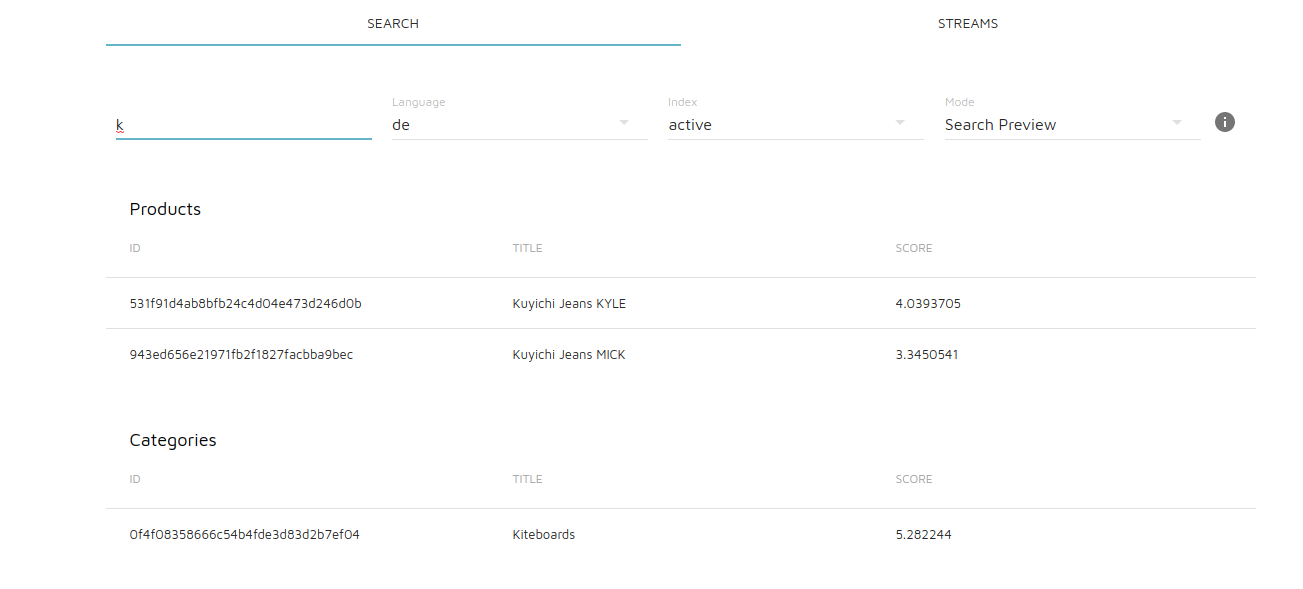Click the Categories SCORE column header
The image size is (1303, 589).
pyautogui.click(x=914, y=479)
